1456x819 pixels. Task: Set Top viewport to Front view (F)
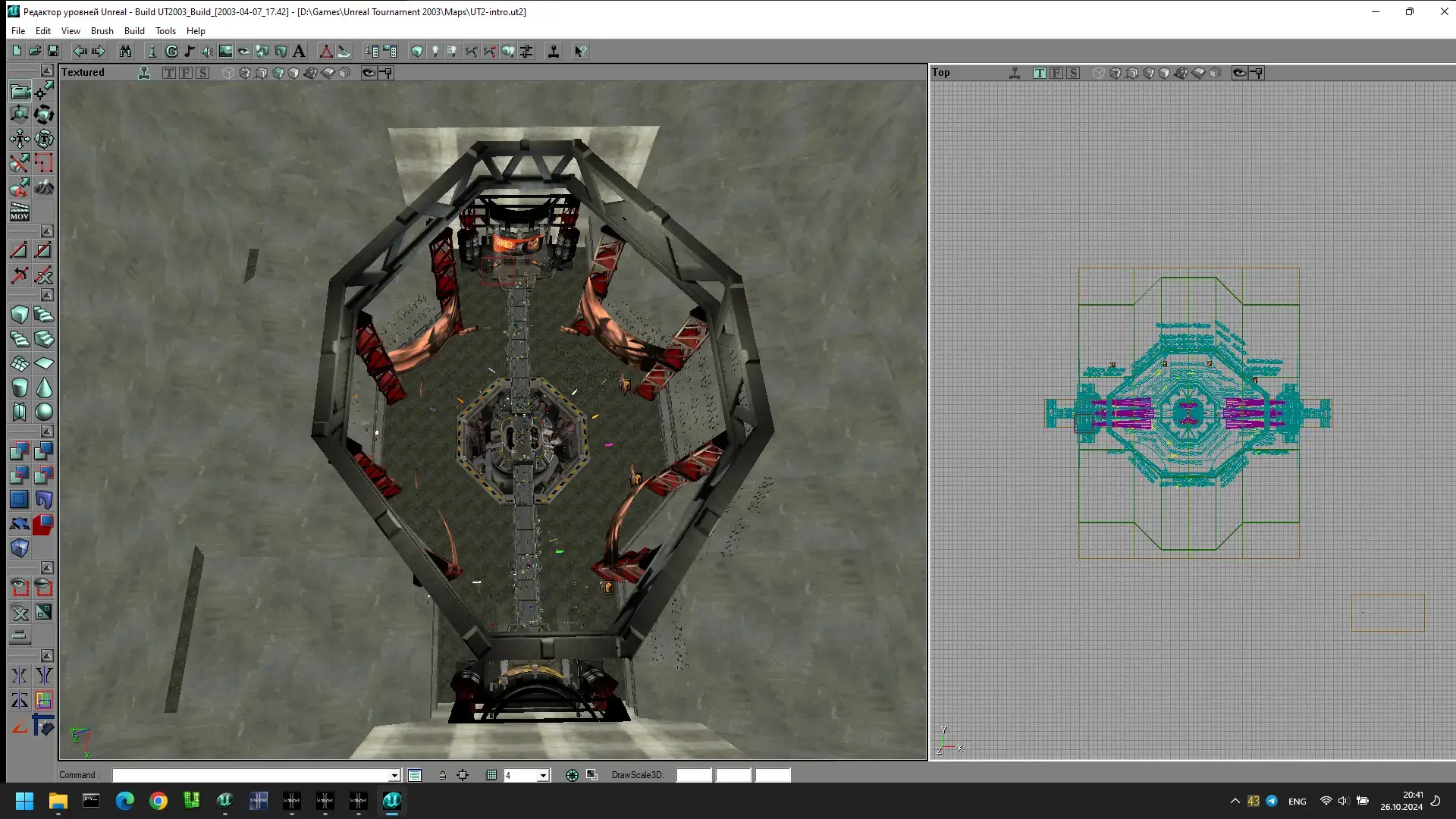pyautogui.click(x=1056, y=73)
